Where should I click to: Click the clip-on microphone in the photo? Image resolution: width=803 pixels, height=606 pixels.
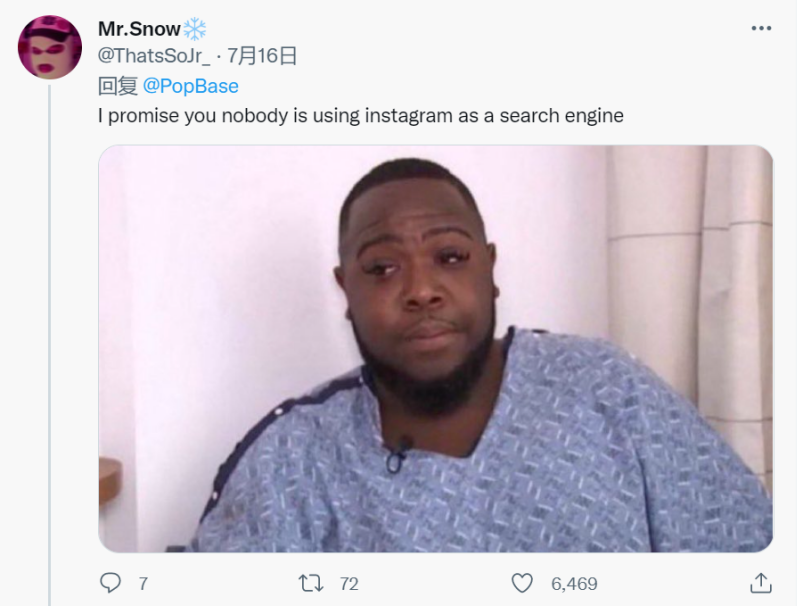click(x=398, y=454)
